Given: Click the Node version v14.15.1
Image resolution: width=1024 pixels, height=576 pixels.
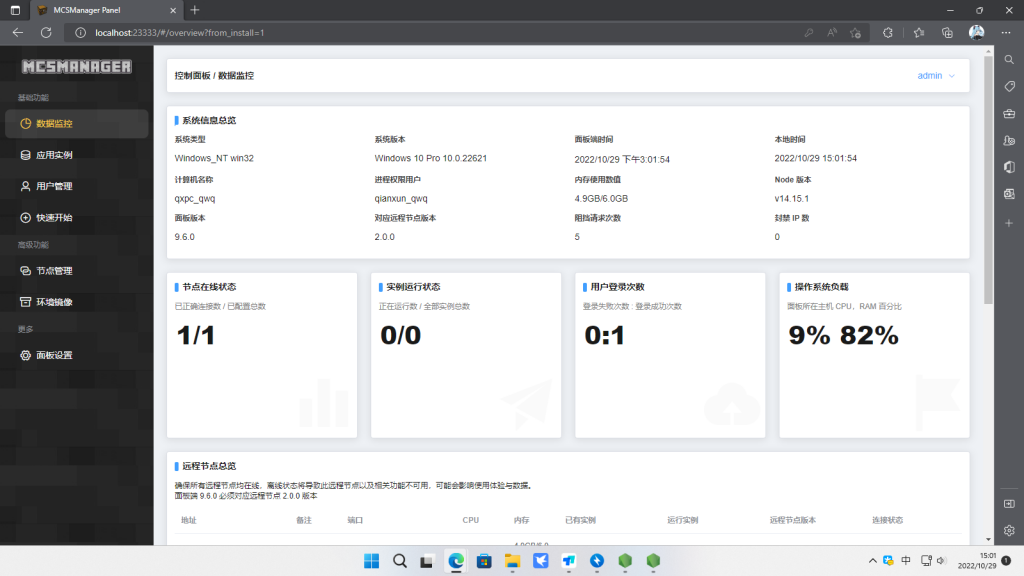Looking at the screenshot, I should pos(792,199).
